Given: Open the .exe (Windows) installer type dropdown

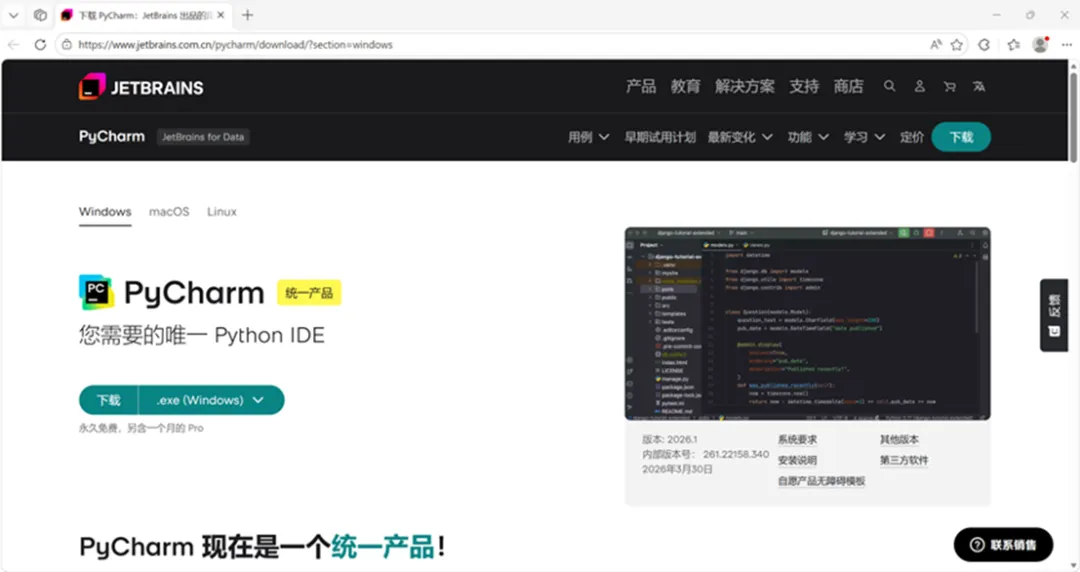Looking at the screenshot, I should 211,400.
